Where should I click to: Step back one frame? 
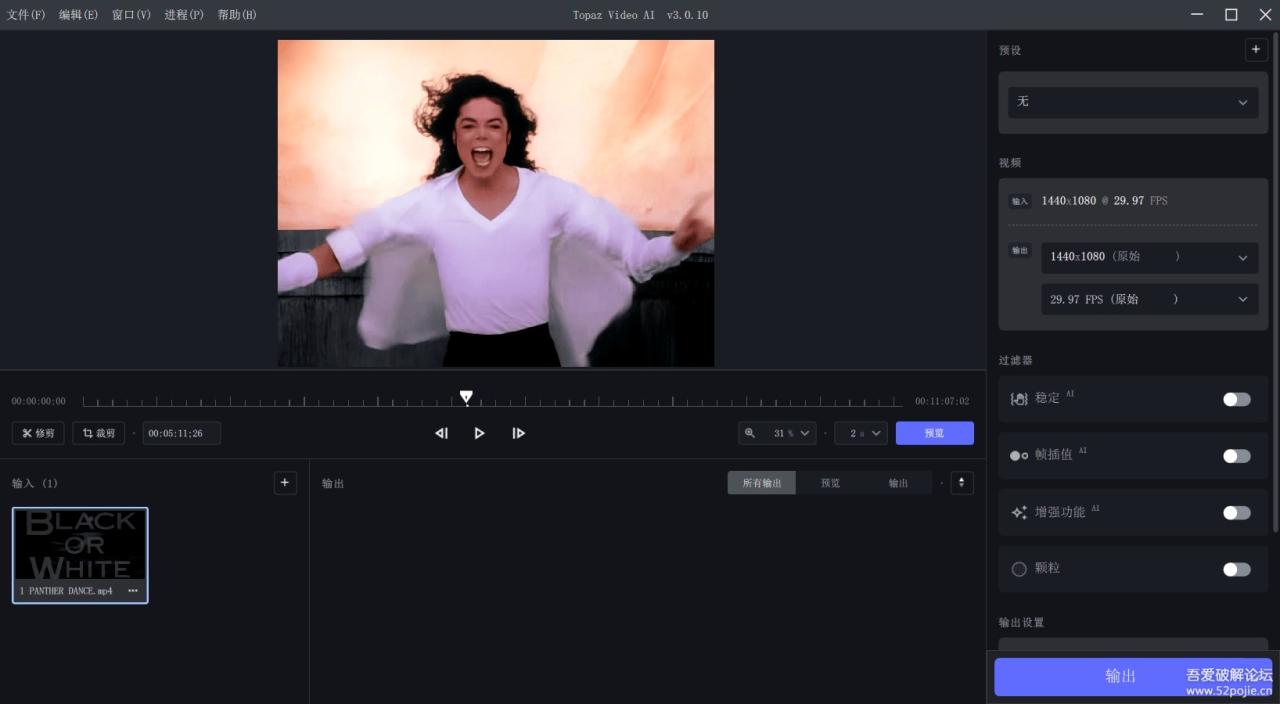[x=441, y=433]
